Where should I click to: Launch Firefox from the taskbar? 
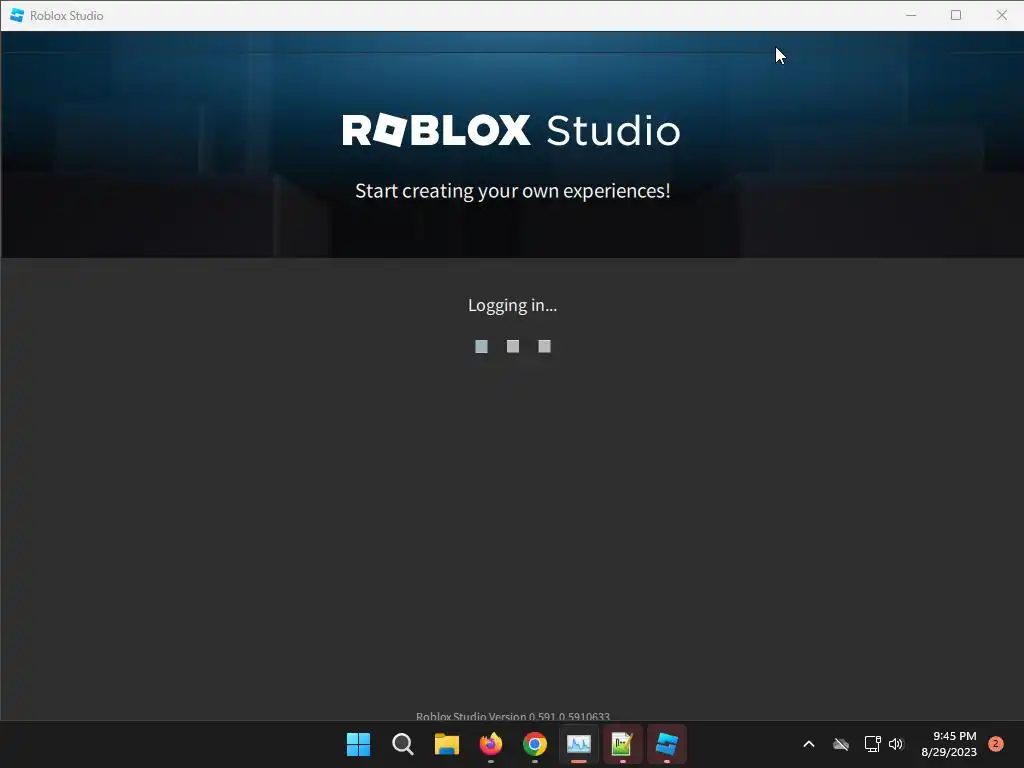pyautogui.click(x=490, y=744)
